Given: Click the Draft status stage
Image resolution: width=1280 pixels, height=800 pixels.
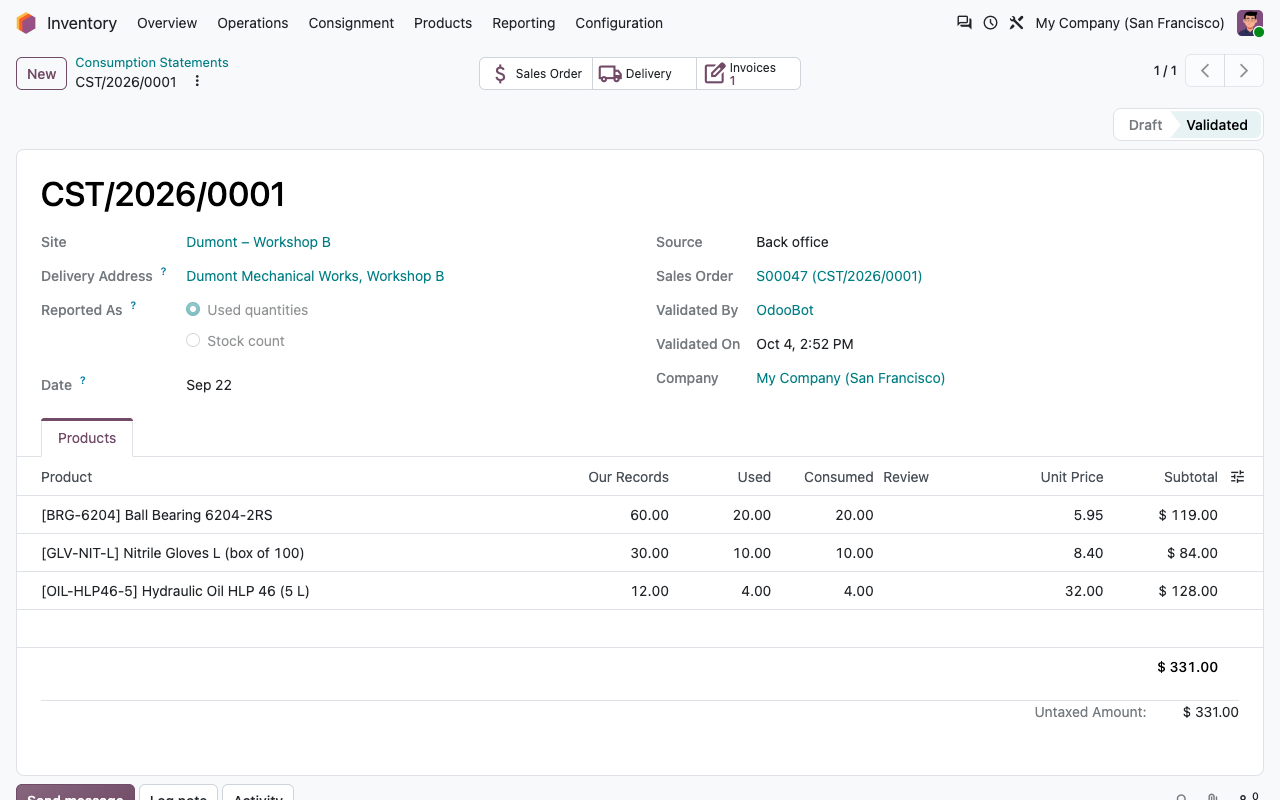Looking at the screenshot, I should [1145, 125].
